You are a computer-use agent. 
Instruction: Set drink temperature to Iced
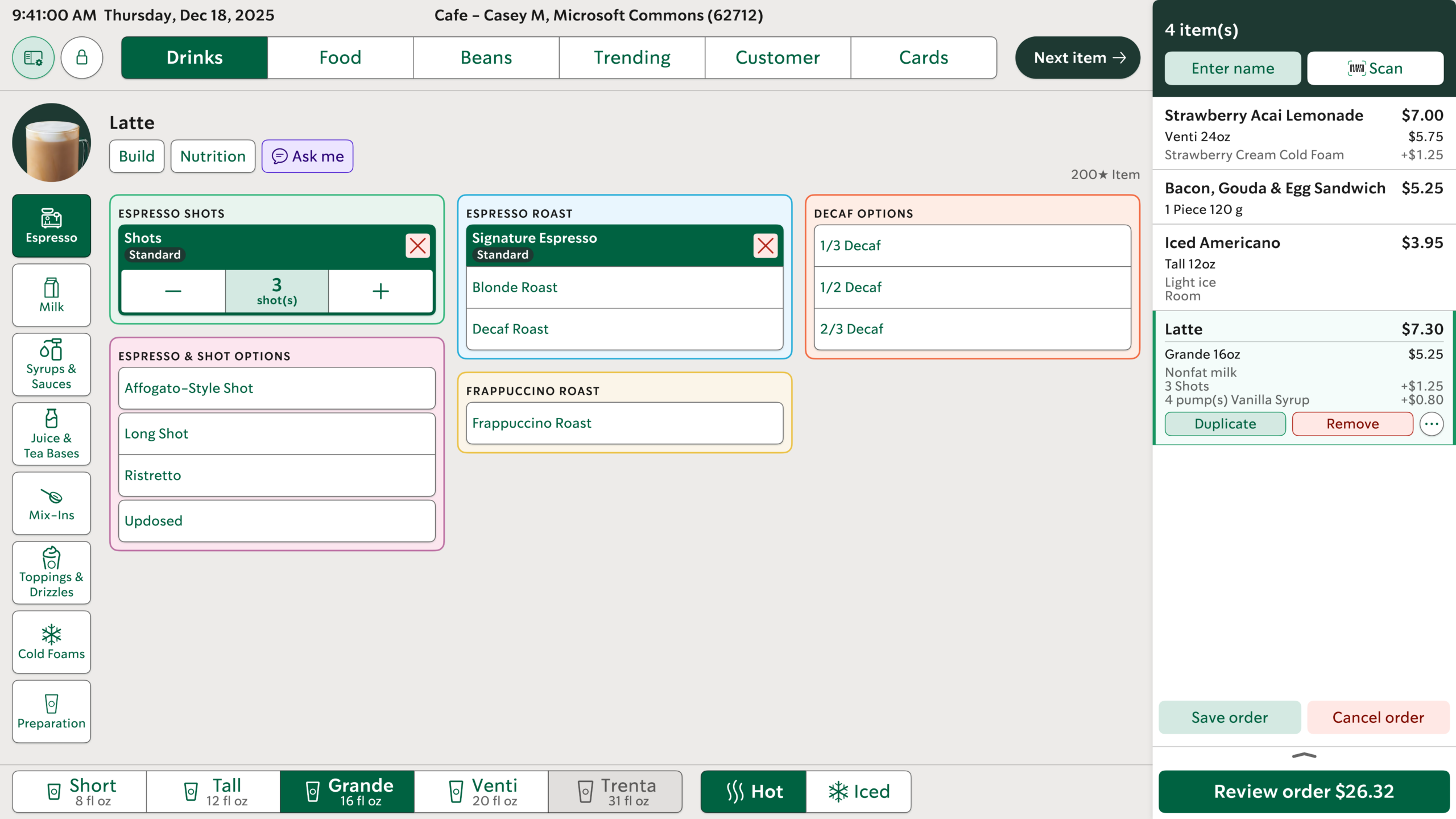(859, 792)
